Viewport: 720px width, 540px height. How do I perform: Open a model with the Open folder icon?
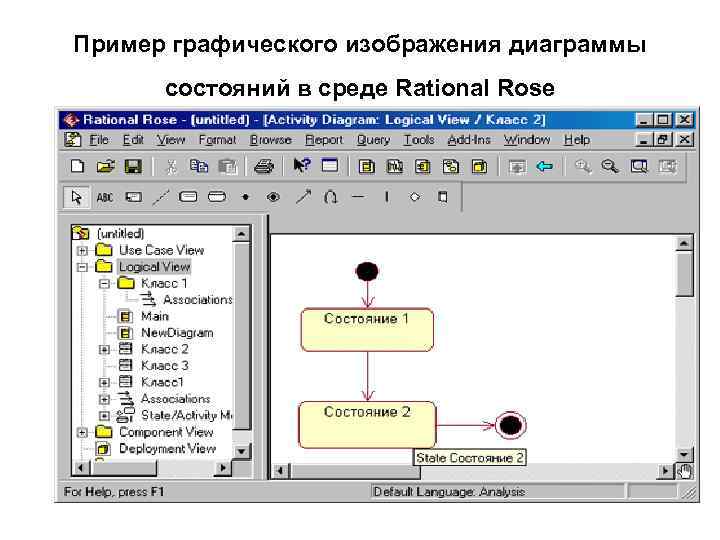pyautogui.click(x=106, y=166)
